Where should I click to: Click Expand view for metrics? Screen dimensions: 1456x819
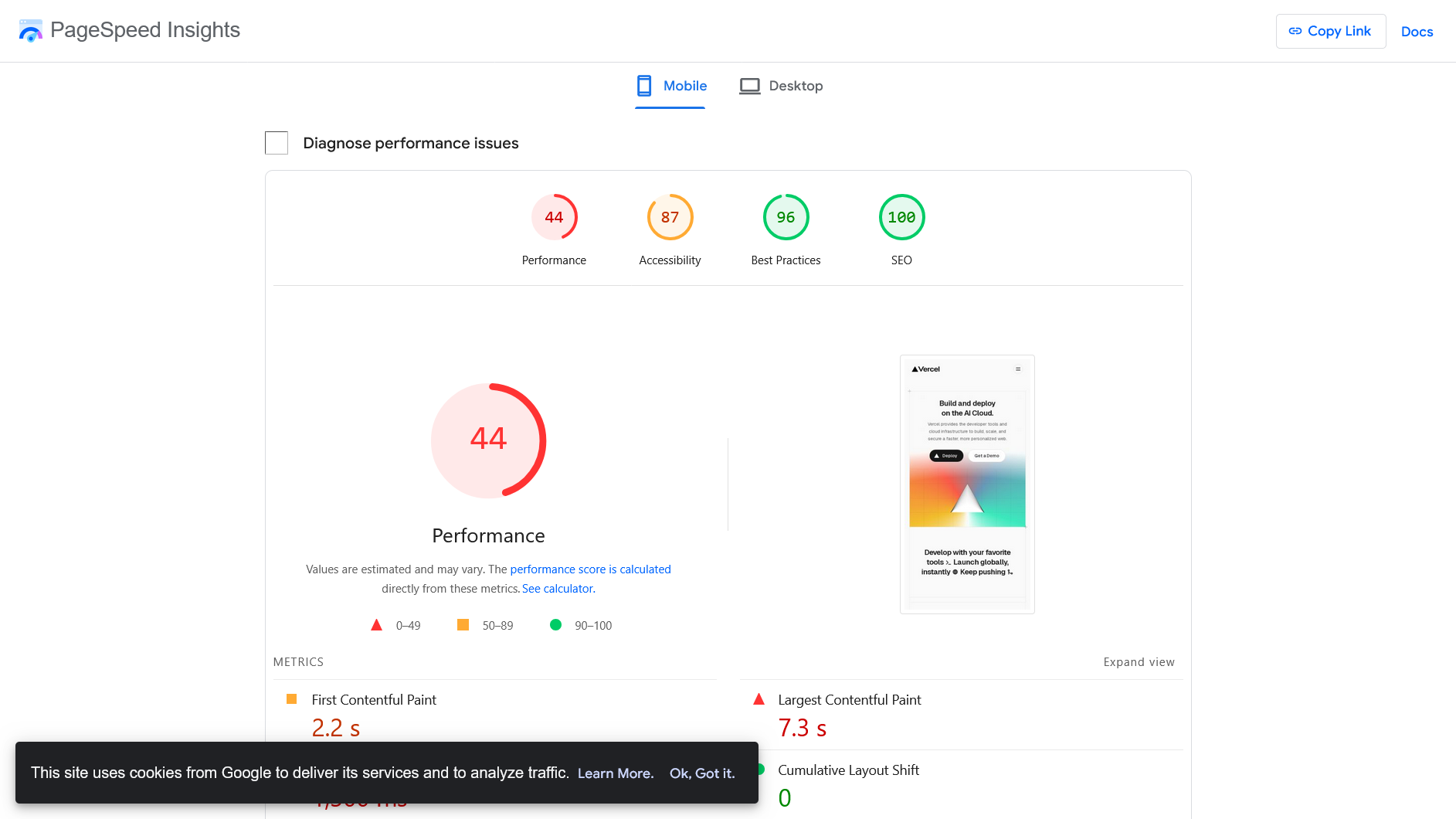pos(1139,662)
